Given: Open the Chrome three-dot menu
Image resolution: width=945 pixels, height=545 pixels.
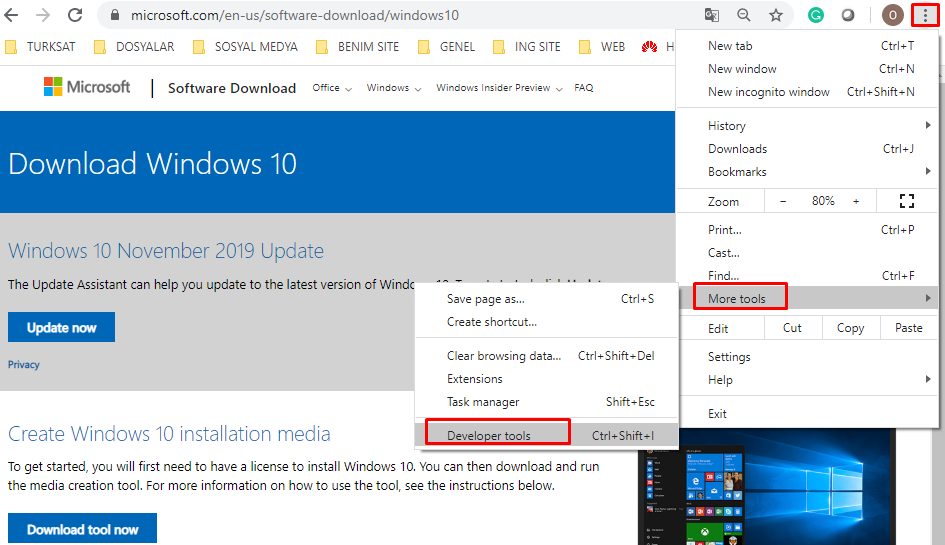Looking at the screenshot, I should click(x=925, y=15).
